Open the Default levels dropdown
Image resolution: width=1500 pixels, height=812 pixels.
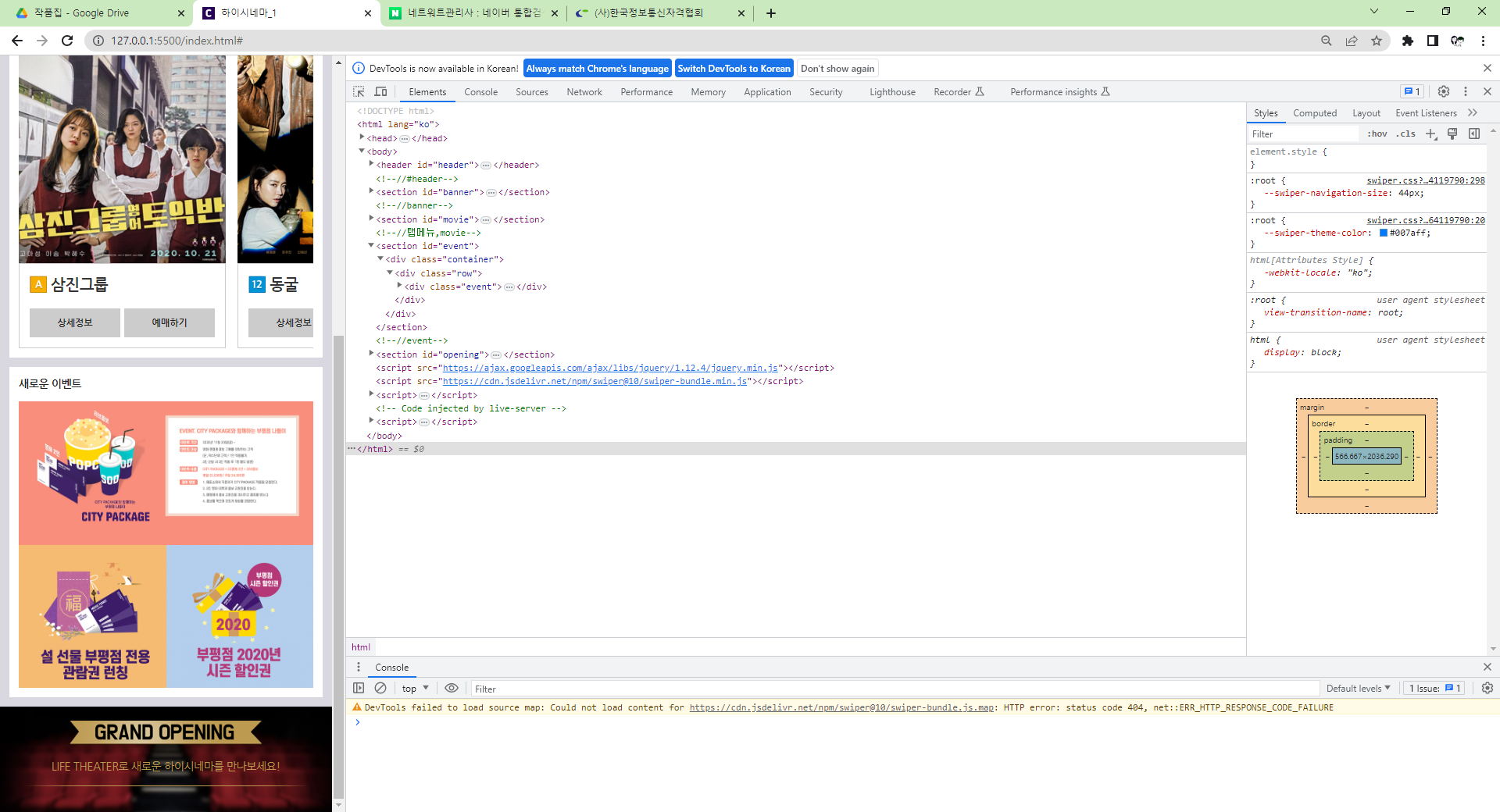pos(1359,688)
